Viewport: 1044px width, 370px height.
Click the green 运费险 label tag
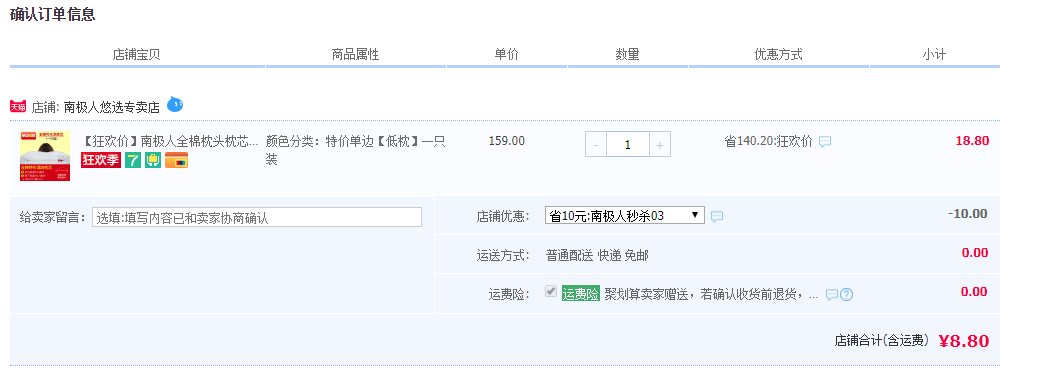(581, 293)
